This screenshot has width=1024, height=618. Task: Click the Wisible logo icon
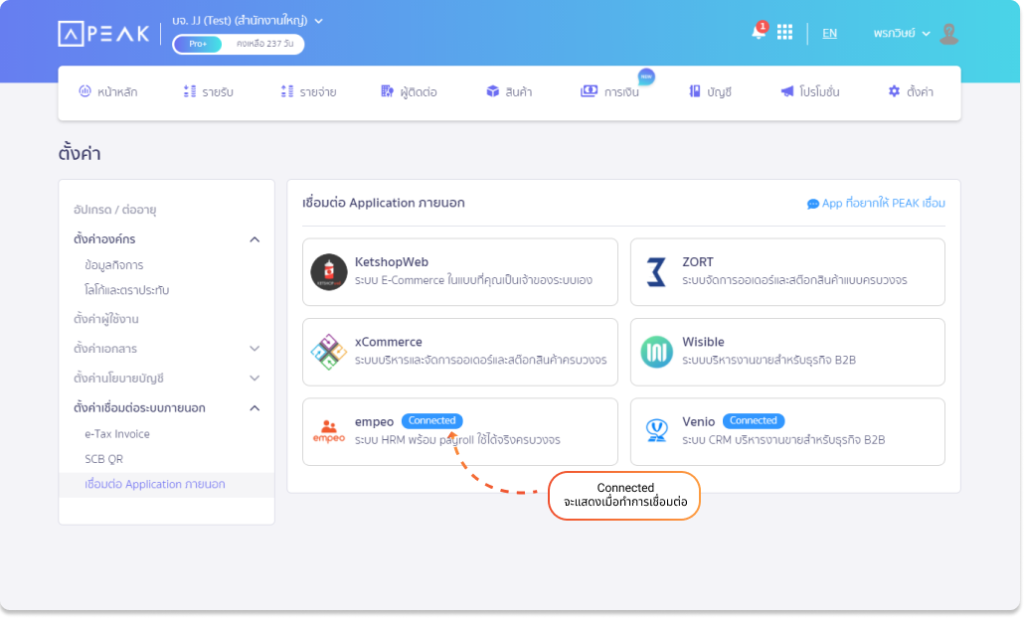tap(656, 352)
